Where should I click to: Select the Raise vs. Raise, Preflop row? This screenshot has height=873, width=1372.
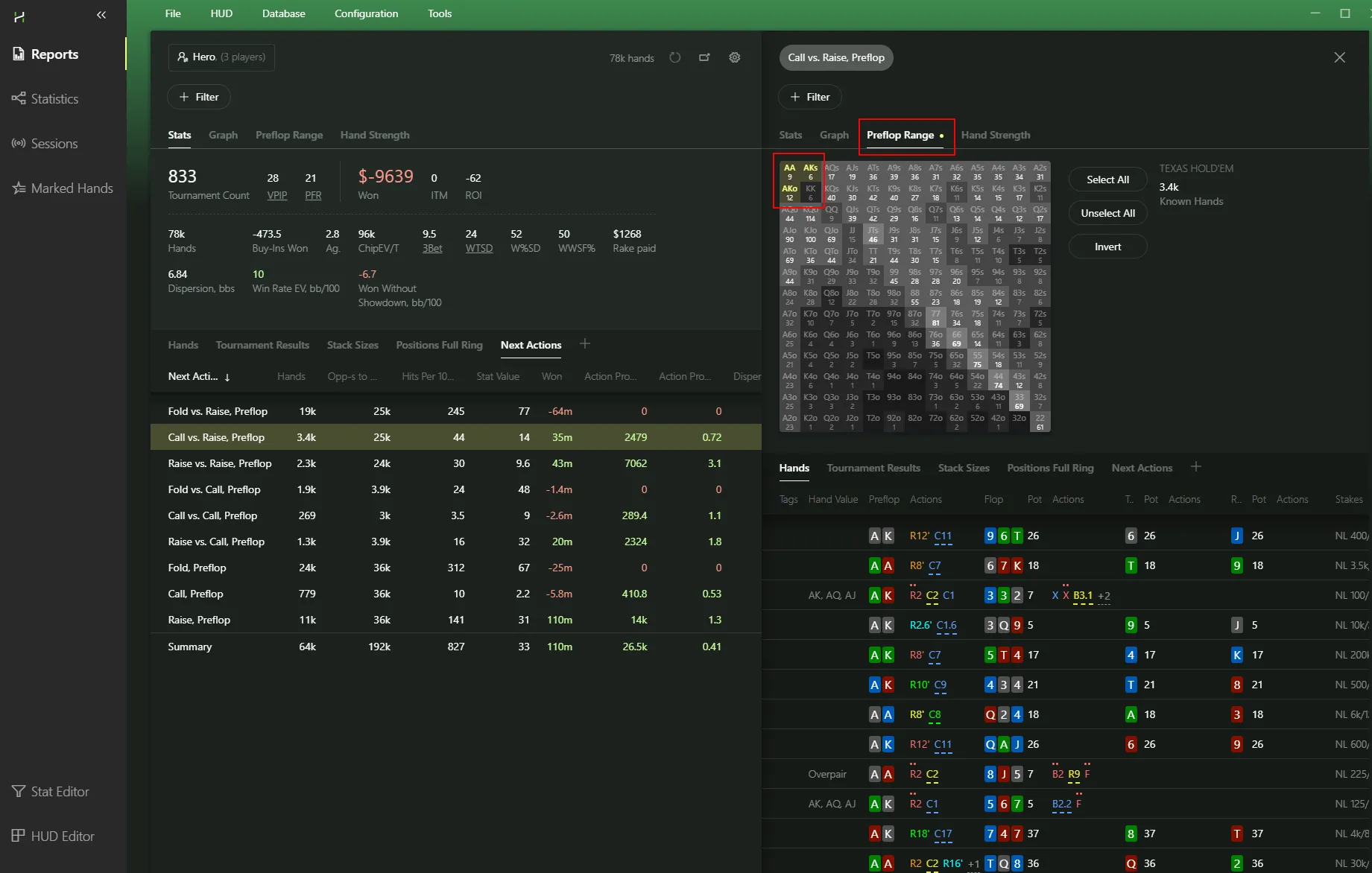[x=220, y=463]
